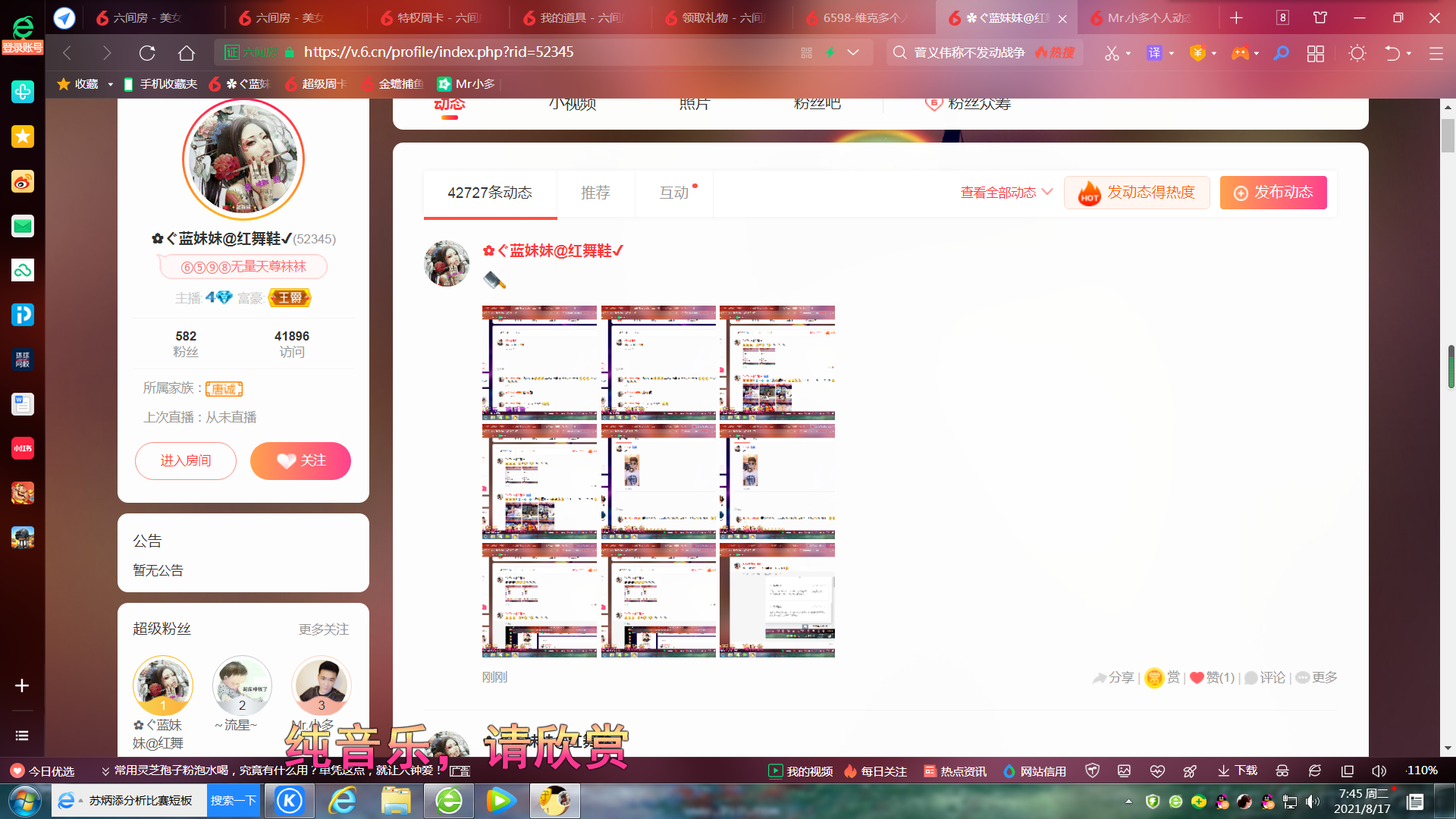This screenshot has width=1456, height=819.
Task: Switch to the 特权周卡 browser tab
Action: (438, 17)
